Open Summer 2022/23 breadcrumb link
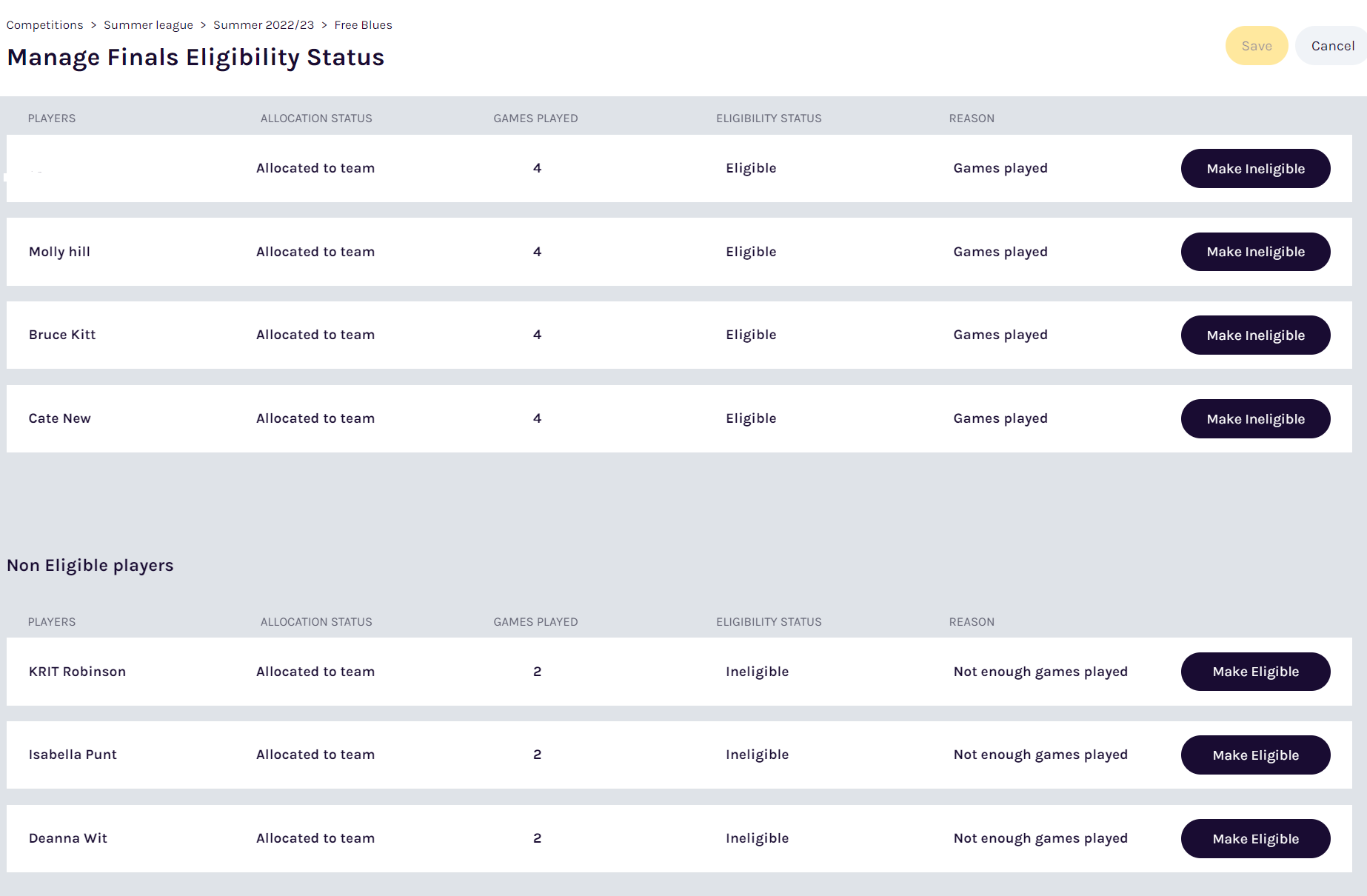Image resolution: width=1367 pixels, height=896 pixels. 264,25
